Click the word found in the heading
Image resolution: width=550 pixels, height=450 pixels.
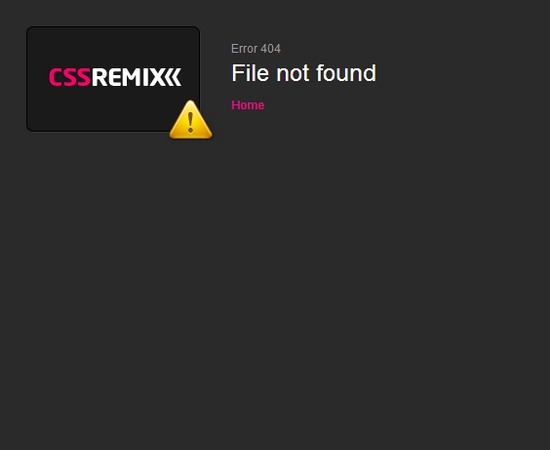346,73
